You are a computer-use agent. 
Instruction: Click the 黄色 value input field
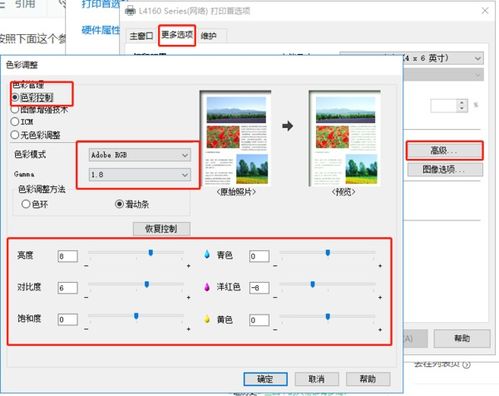point(259,320)
